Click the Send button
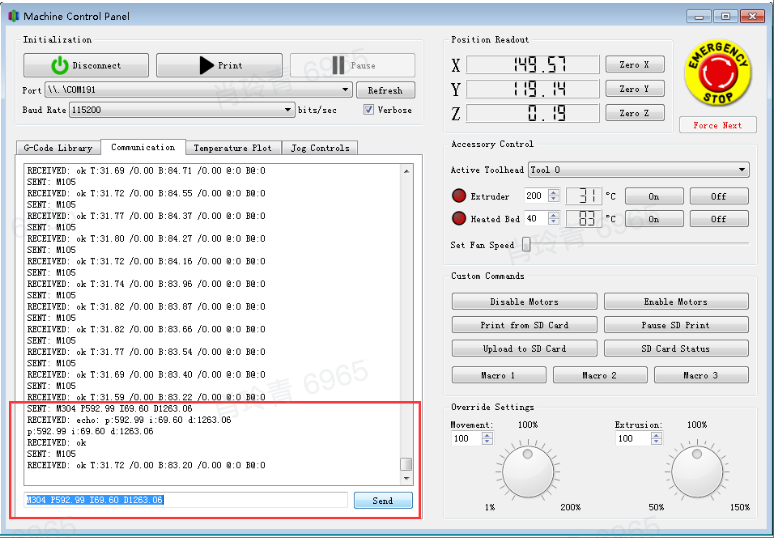774x538 pixels. point(383,500)
